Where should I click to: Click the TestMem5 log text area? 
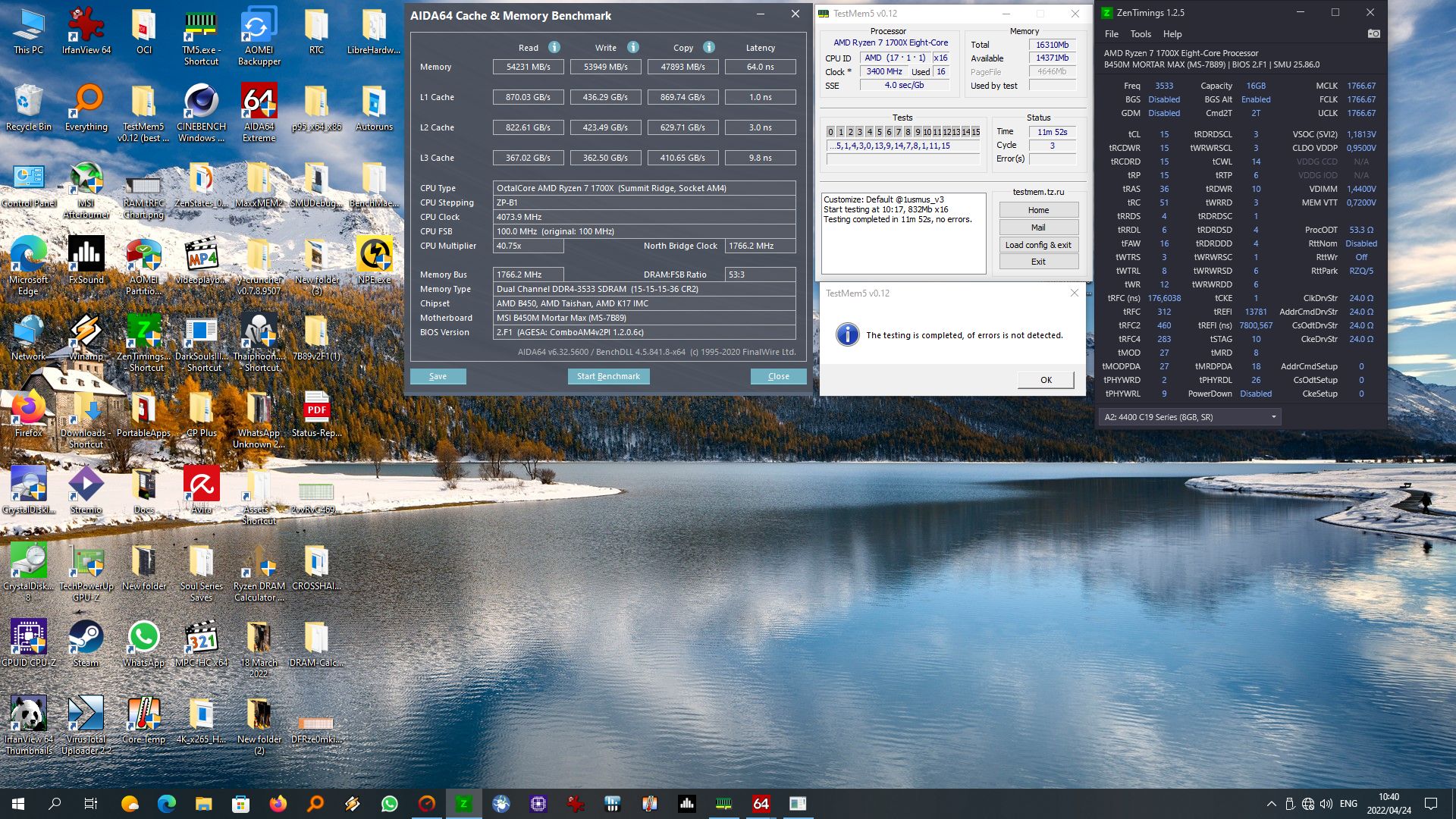point(903,233)
